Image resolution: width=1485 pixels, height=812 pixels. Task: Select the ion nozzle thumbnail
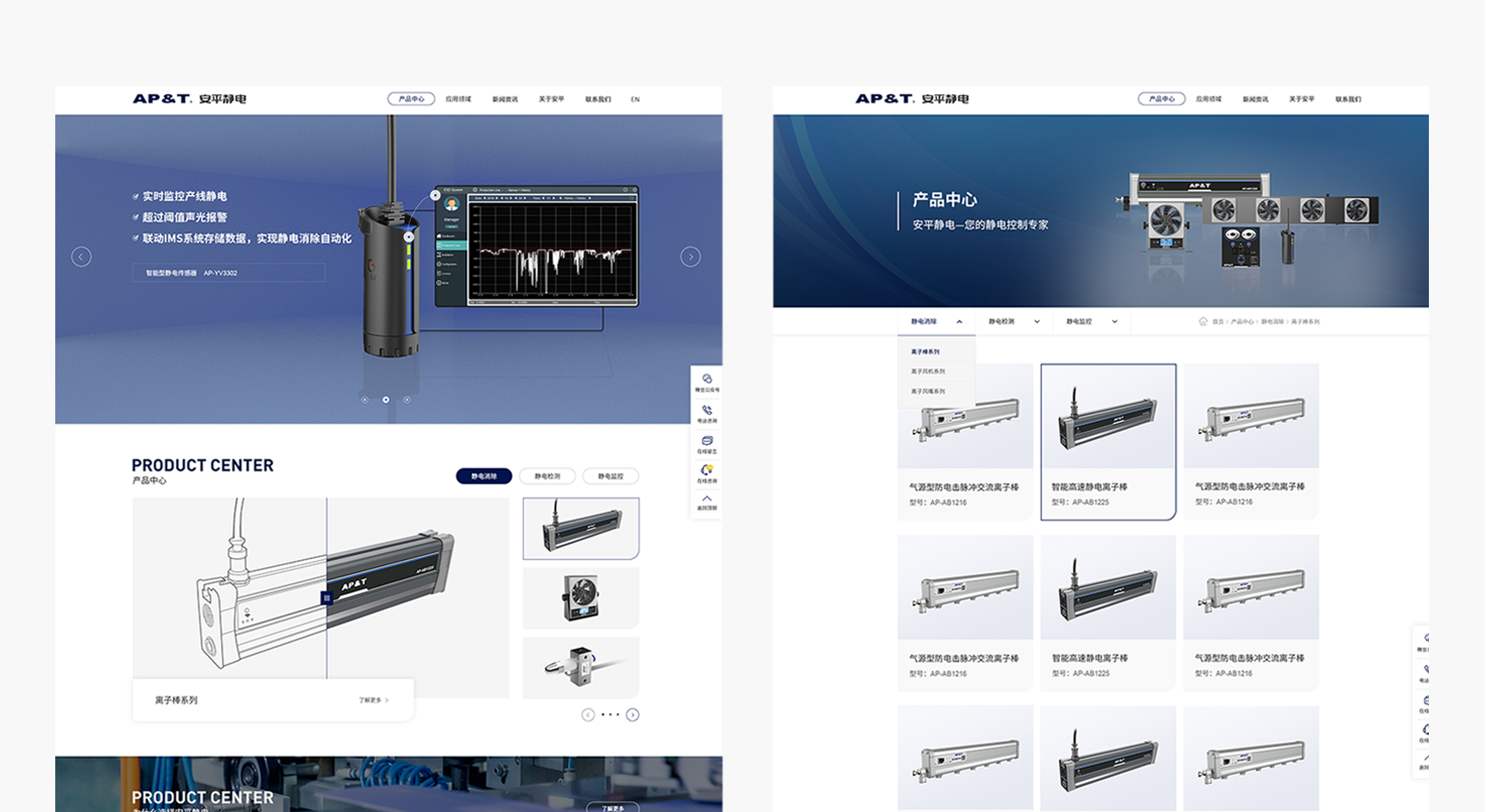point(581,668)
